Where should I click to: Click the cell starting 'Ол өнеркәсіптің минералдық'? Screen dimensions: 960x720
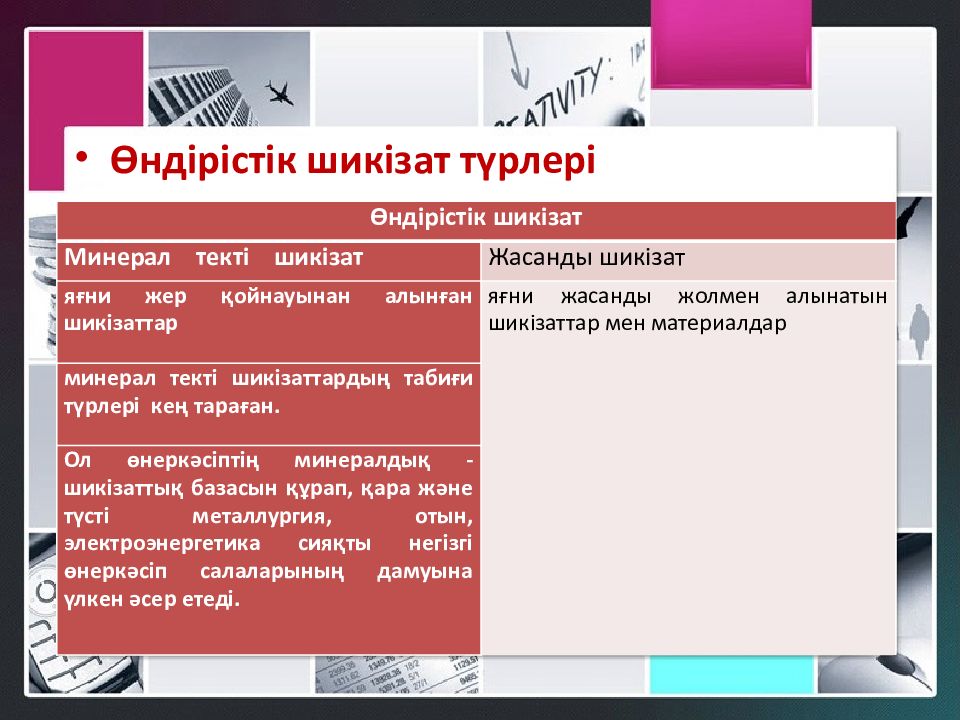click(269, 550)
